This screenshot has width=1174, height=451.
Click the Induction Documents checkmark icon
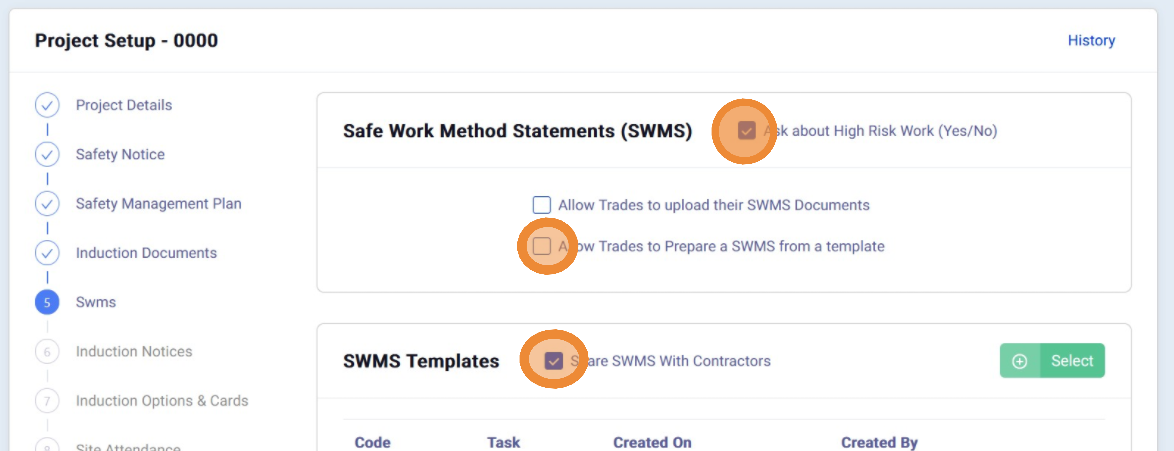pos(47,253)
